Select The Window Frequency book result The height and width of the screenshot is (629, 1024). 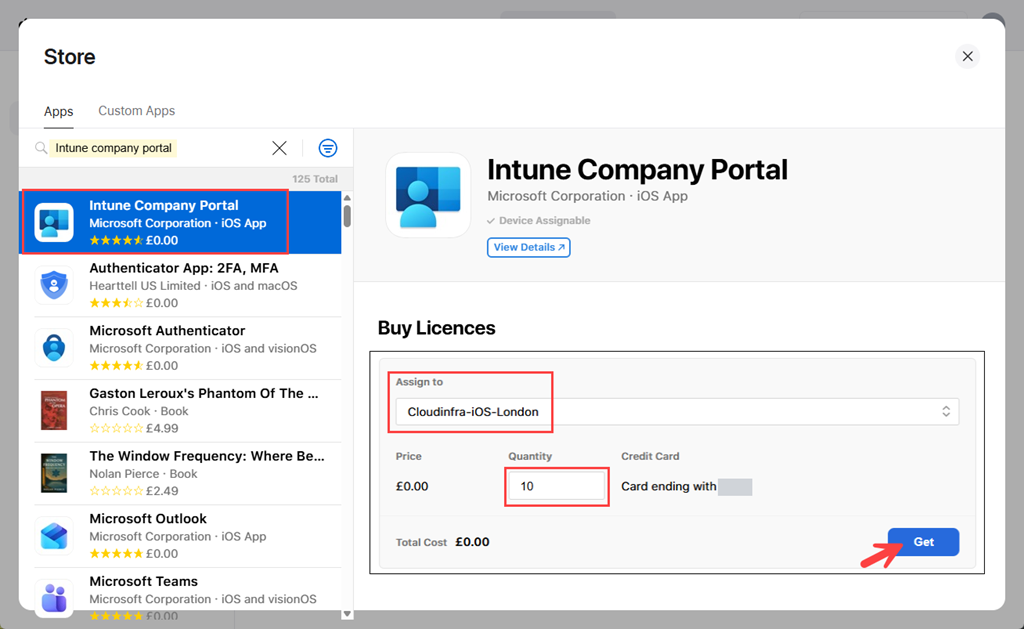(180, 473)
